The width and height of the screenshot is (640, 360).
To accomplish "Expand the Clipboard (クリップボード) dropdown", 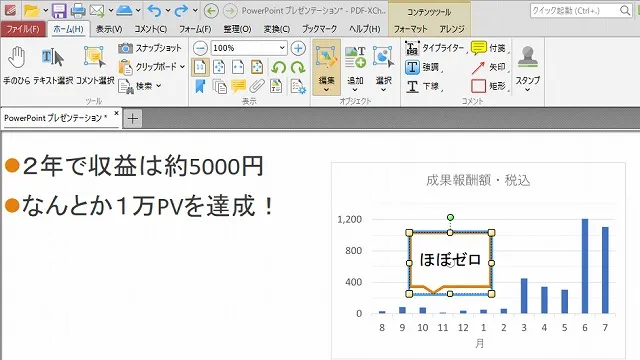I will click(182, 67).
